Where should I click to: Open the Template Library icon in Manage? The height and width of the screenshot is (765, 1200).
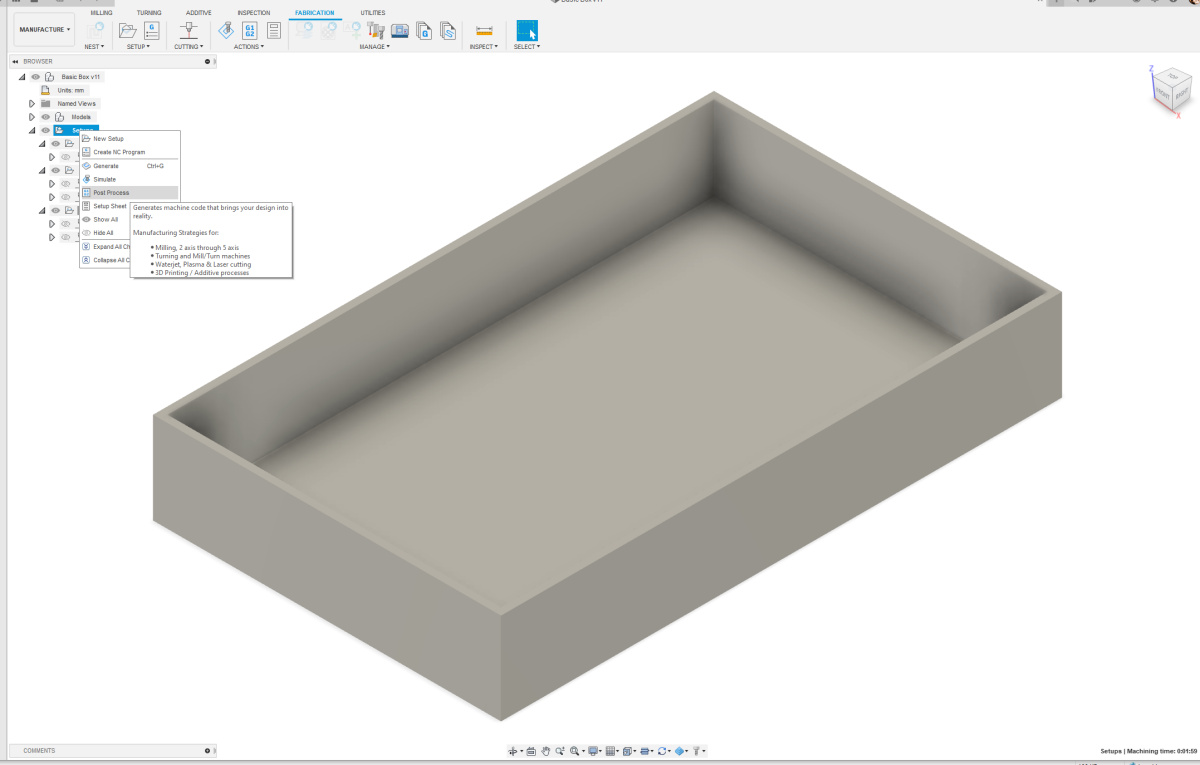(447, 30)
